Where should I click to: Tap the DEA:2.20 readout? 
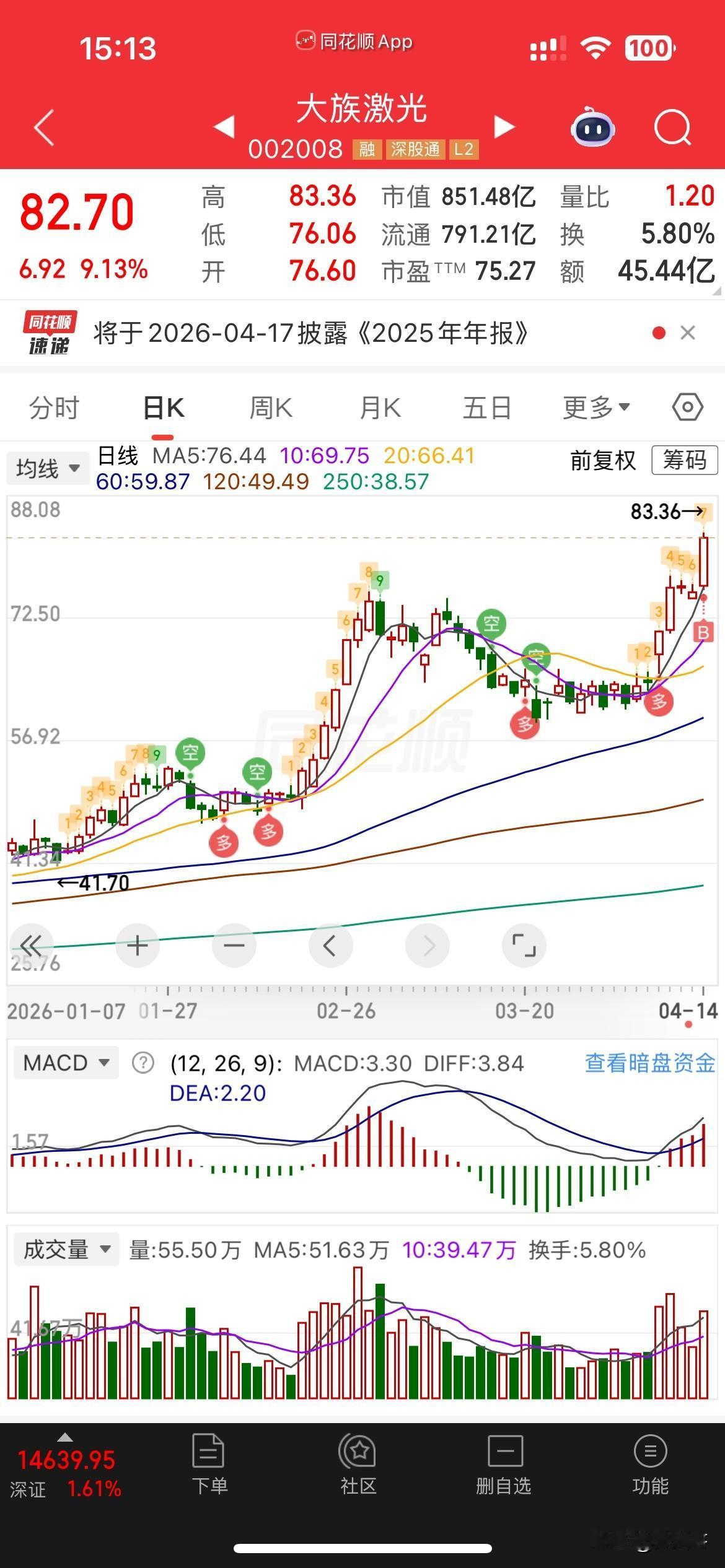pyautogui.click(x=217, y=1093)
